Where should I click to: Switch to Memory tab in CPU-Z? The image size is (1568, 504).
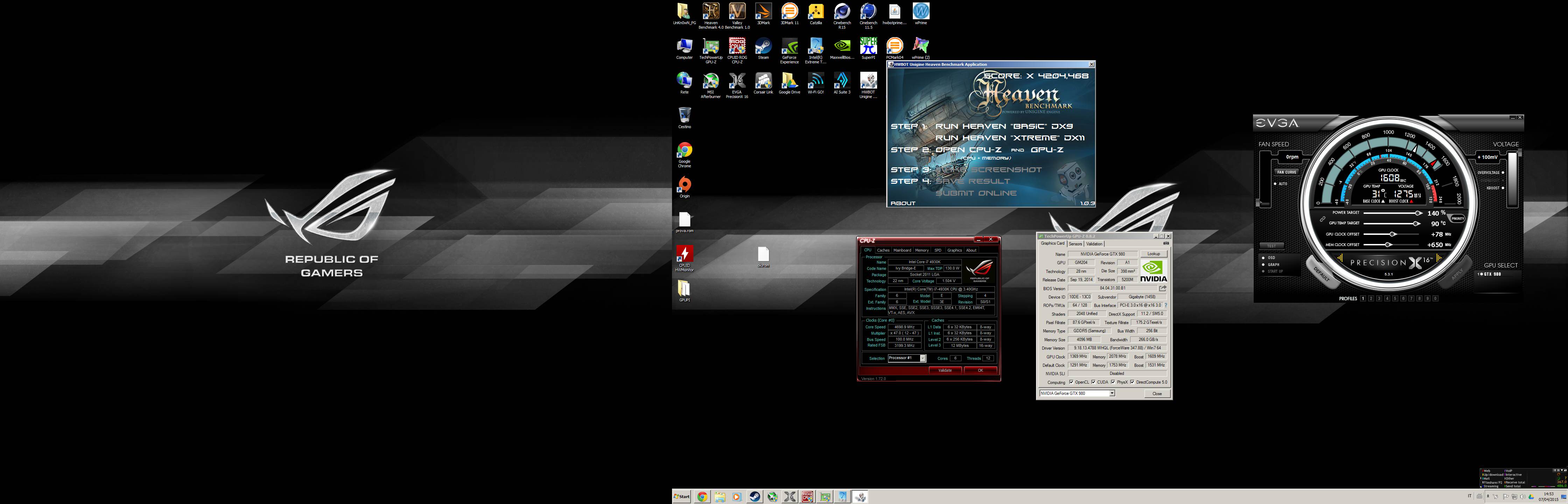point(922,250)
